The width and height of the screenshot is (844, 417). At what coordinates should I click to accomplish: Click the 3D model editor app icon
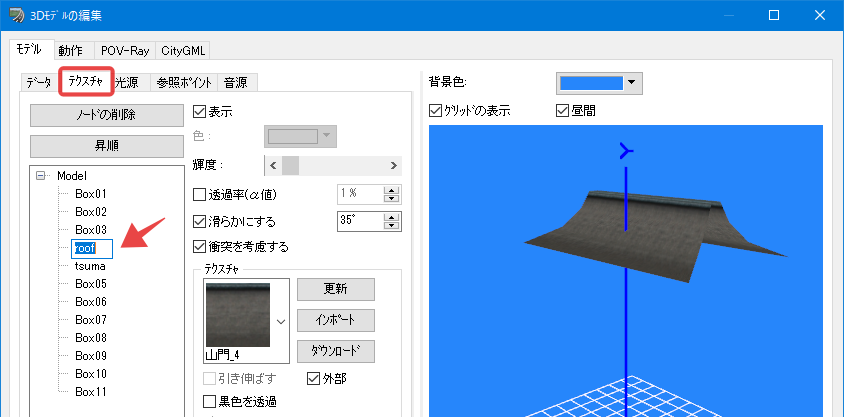coord(17,16)
